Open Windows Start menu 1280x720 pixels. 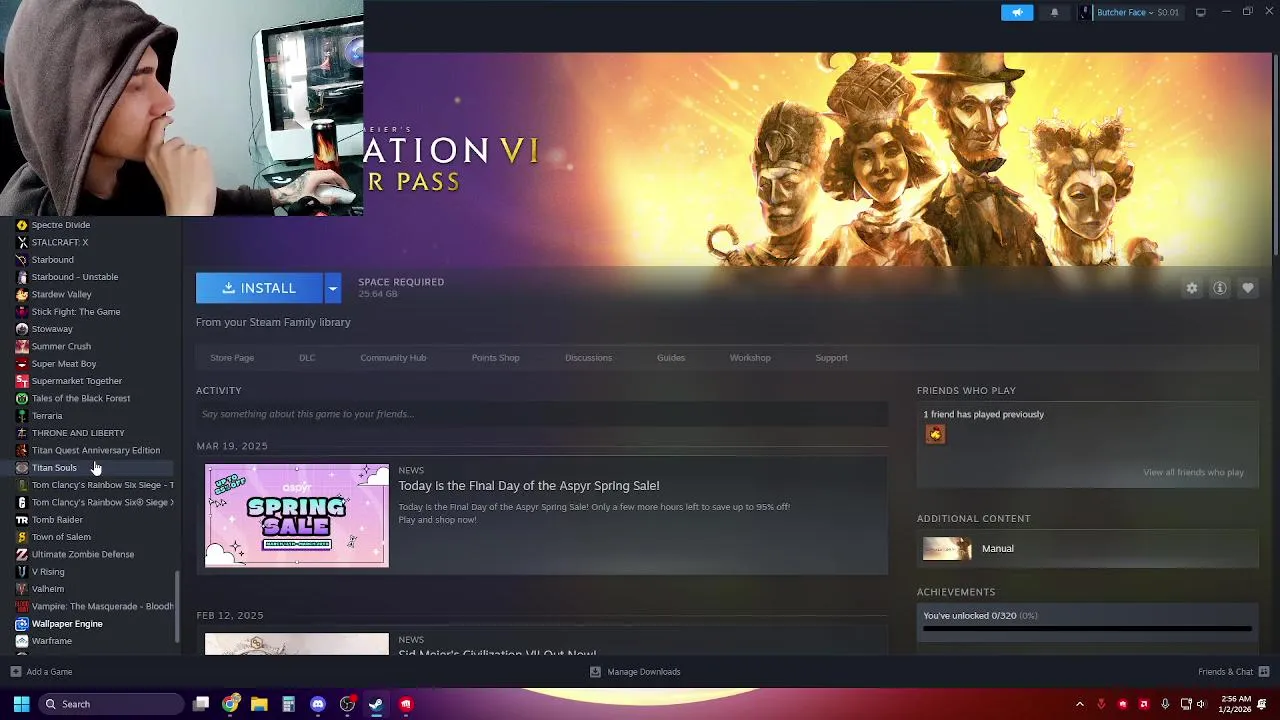[x=21, y=704]
